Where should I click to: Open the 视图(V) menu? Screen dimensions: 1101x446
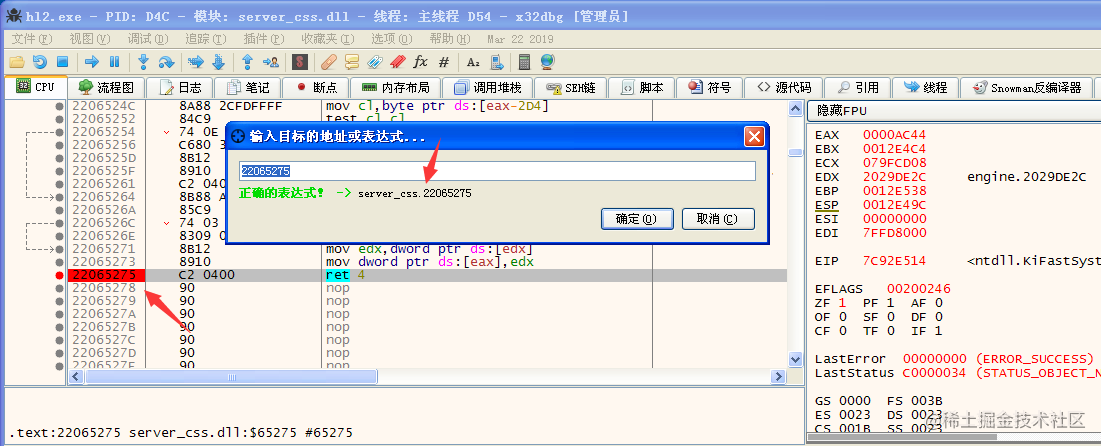click(91, 39)
